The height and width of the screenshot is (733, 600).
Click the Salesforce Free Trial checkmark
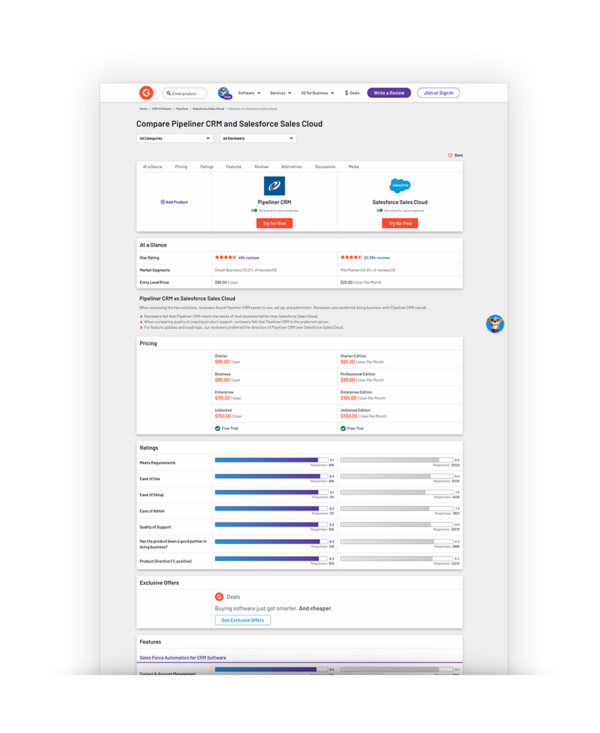(x=343, y=429)
